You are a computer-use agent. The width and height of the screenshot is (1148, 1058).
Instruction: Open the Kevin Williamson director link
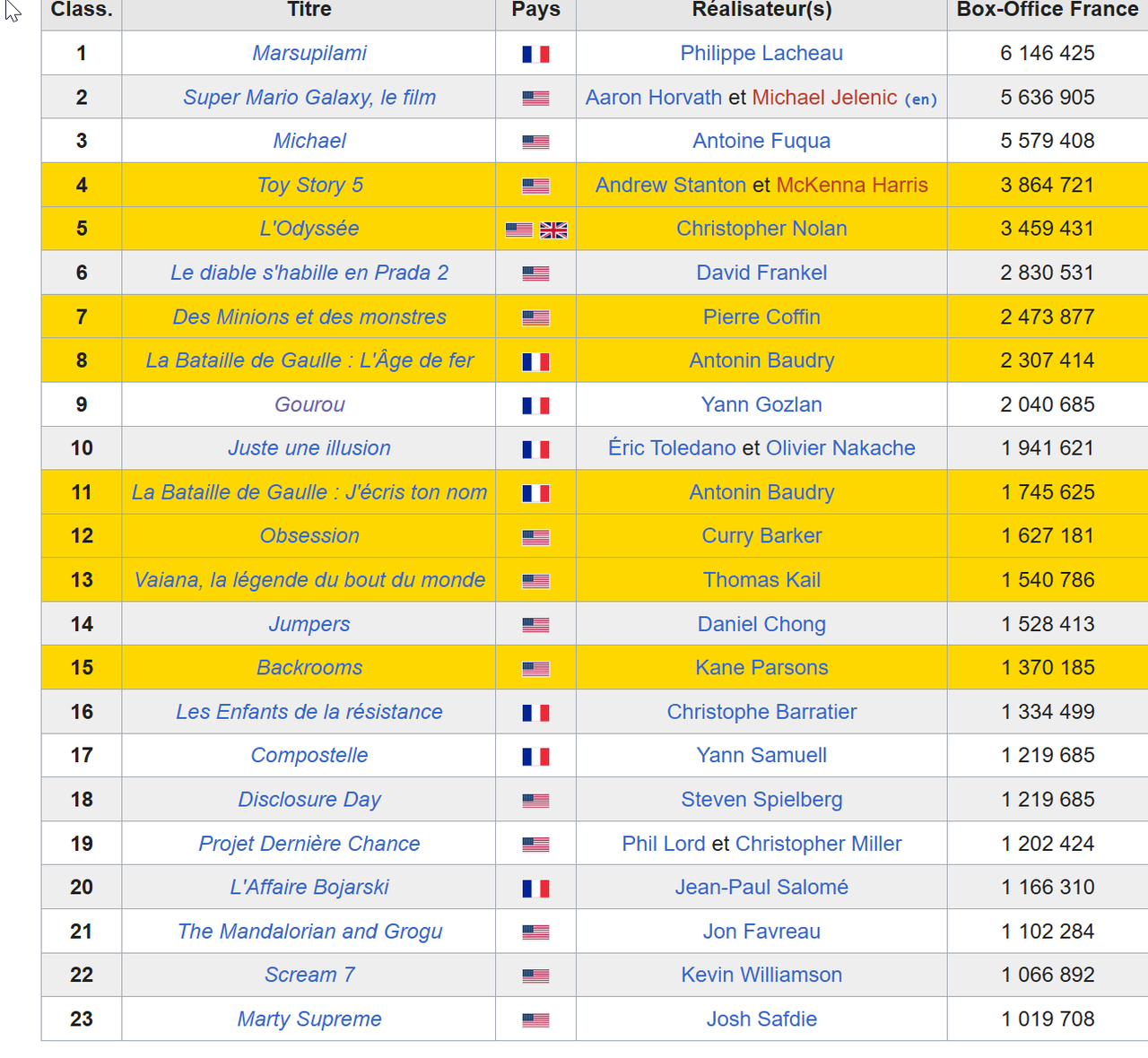coord(761,976)
